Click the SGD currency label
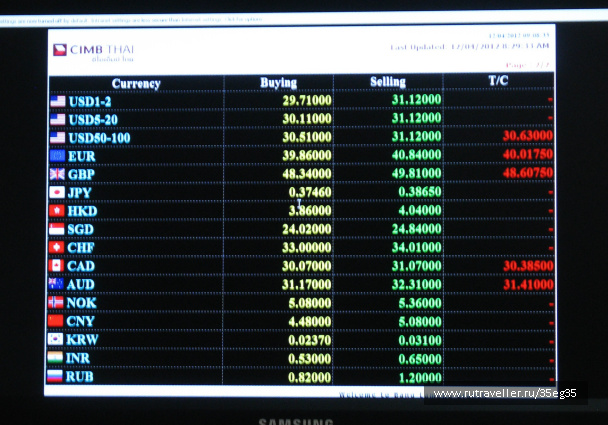 tap(81, 229)
